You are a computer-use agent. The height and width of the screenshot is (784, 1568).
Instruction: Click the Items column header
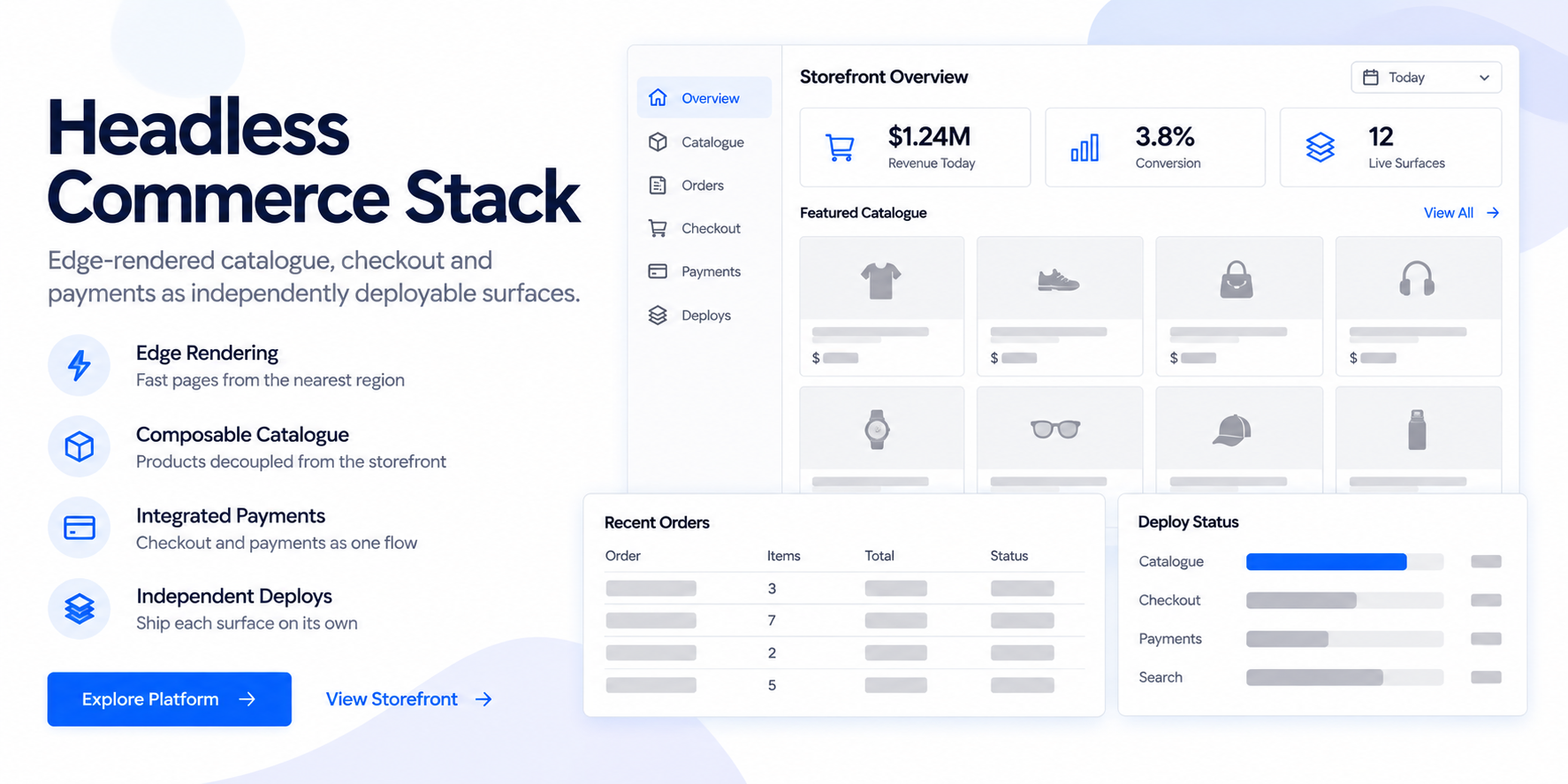pyautogui.click(x=783, y=556)
